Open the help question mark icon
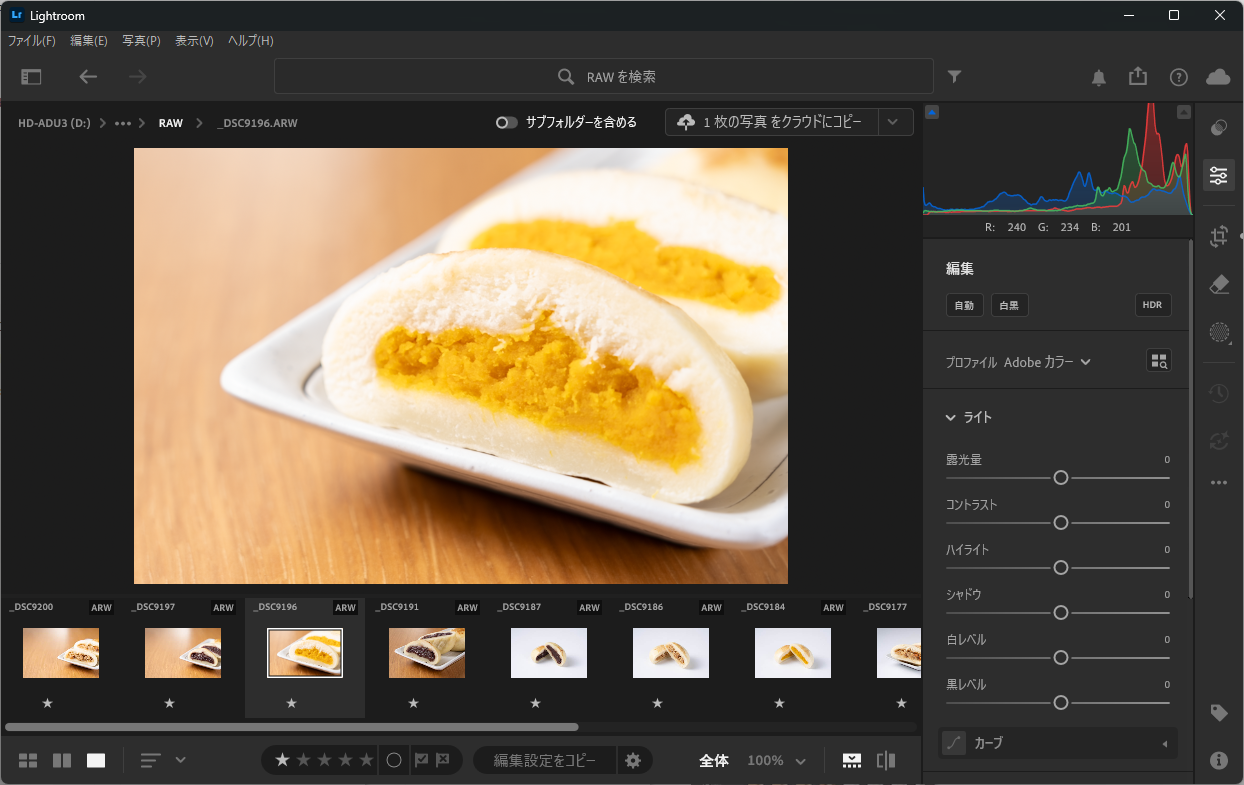The height and width of the screenshot is (785, 1244). pyautogui.click(x=1179, y=77)
